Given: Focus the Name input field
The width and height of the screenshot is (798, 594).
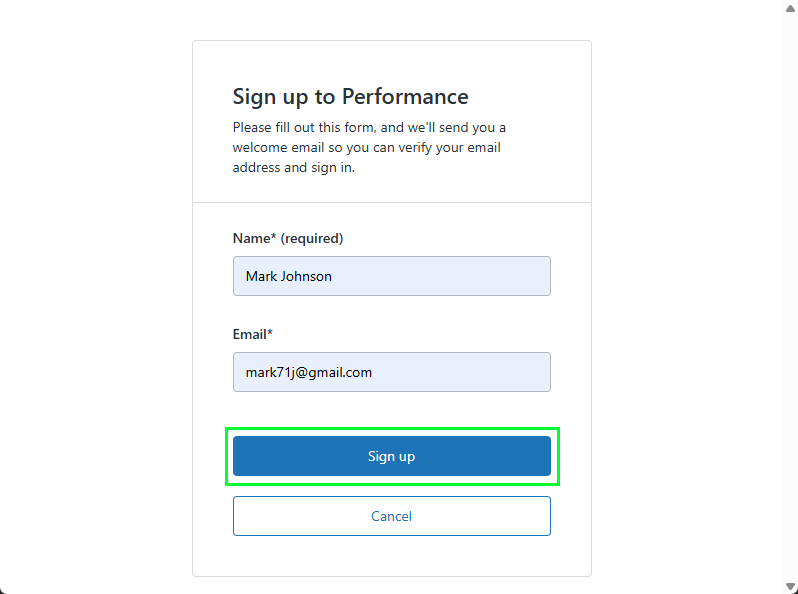Looking at the screenshot, I should coord(391,276).
